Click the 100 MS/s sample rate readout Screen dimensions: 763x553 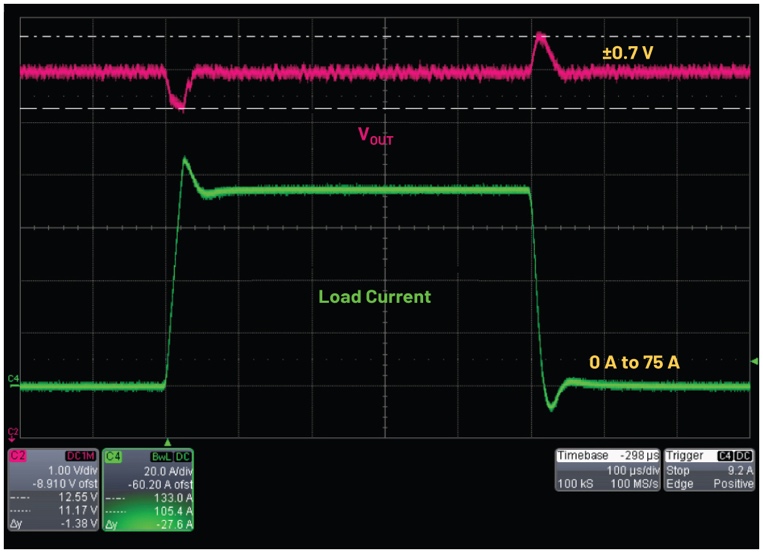631,483
